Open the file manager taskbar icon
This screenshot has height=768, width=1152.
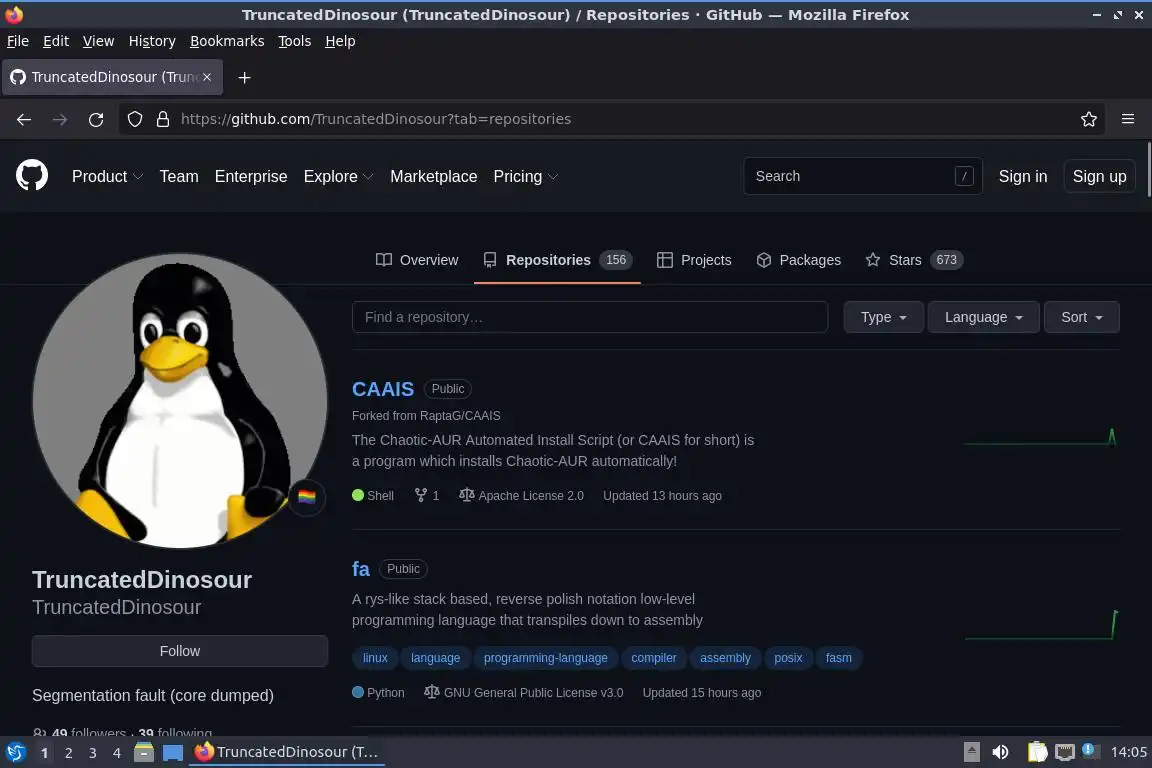point(144,752)
